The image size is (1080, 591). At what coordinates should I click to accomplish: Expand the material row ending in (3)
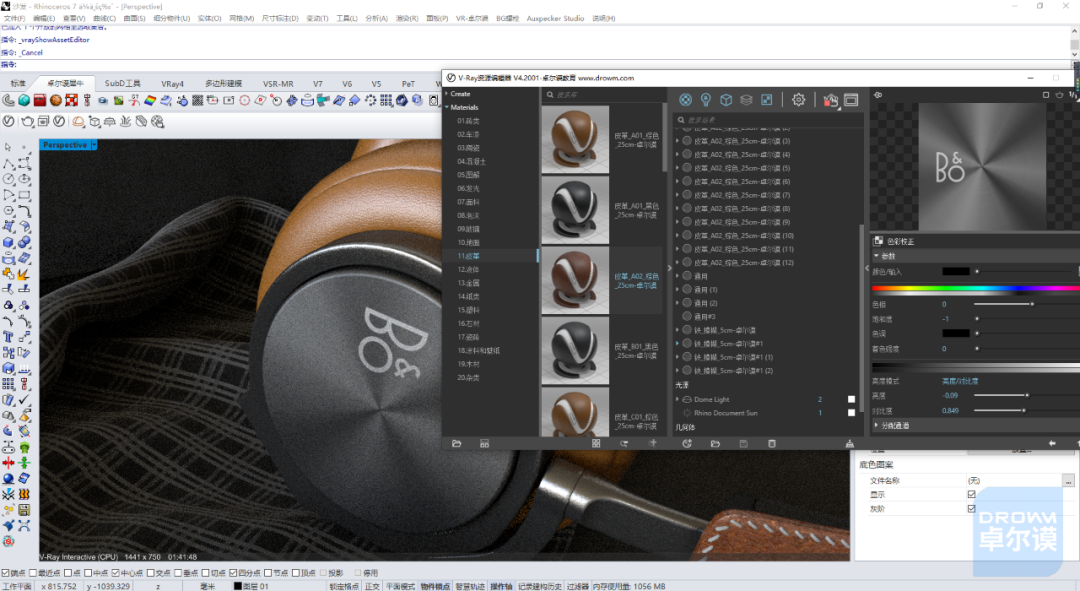point(677,141)
